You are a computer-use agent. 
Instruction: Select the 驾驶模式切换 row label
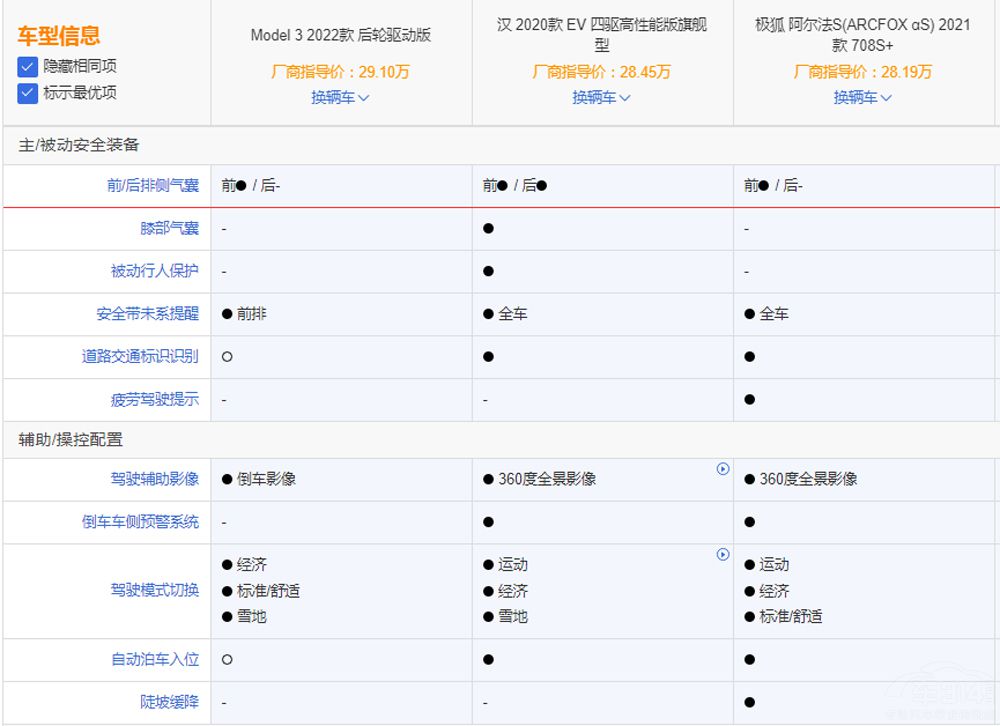(154, 590)
